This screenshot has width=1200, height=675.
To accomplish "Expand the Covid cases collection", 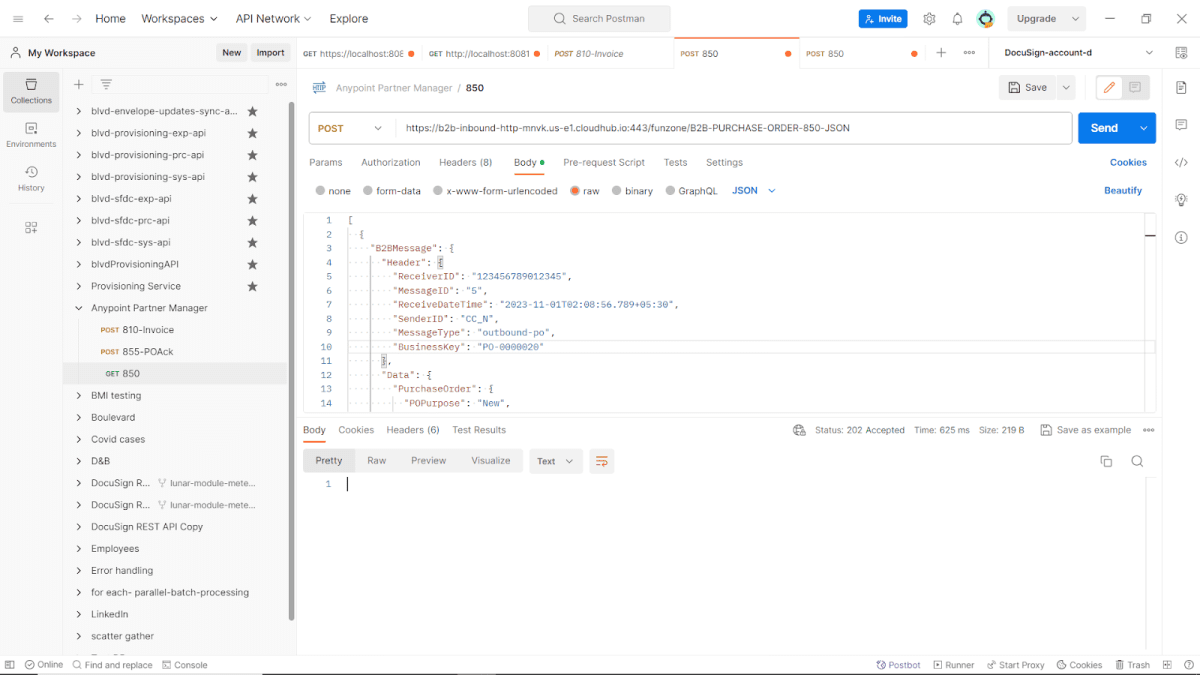I will click(x=80, y=439).
